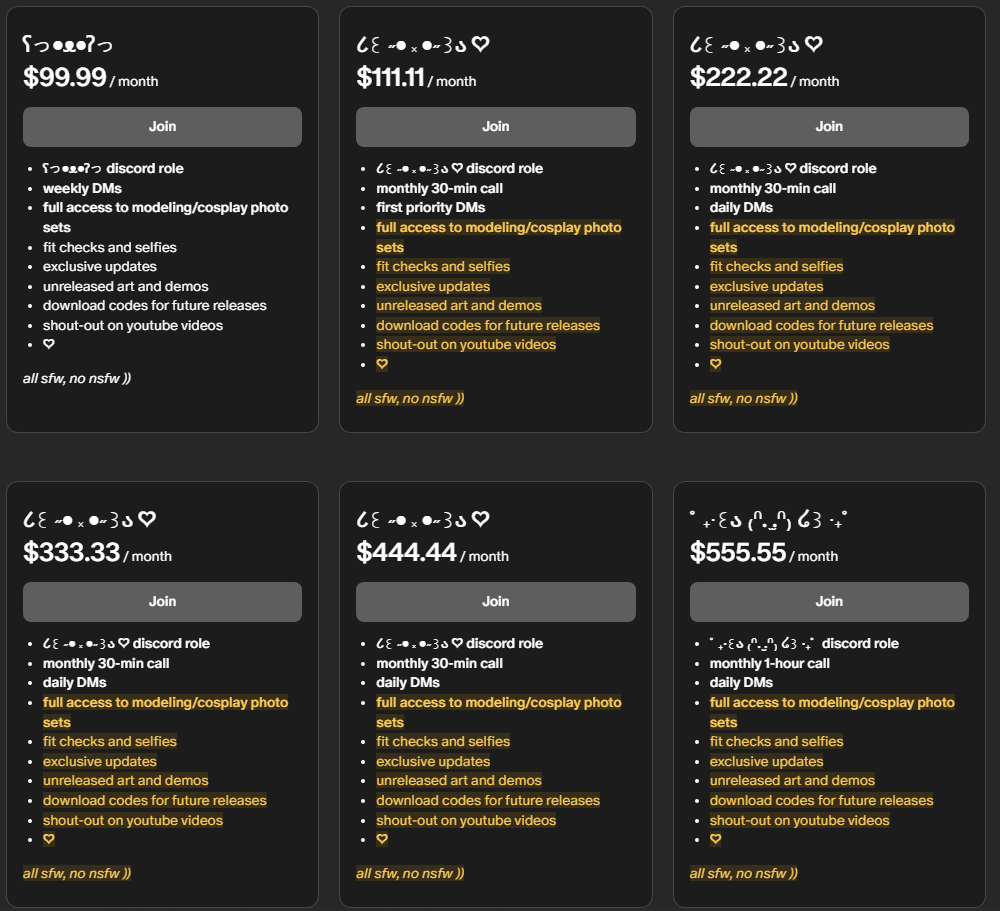This screenshot has height=911, width=1000.
Task: Join the $111.11 per month tier
Action: pyautogui.click(x=496, y=126)
